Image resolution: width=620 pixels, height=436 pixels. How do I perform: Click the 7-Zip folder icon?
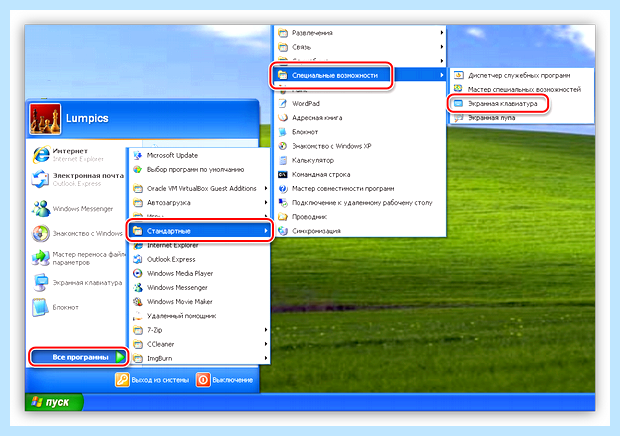pos(138,330)
